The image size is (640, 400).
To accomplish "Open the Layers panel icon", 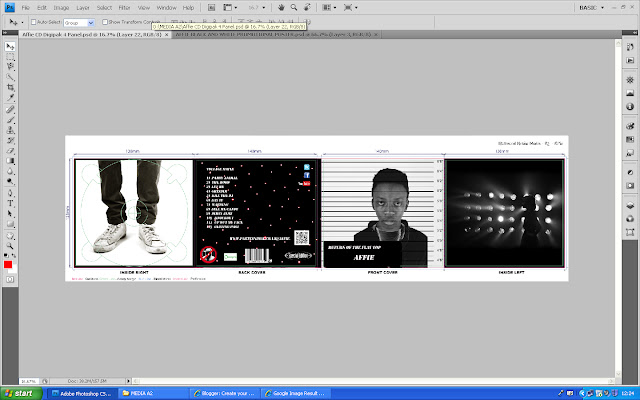I will [x=630, y=205].
